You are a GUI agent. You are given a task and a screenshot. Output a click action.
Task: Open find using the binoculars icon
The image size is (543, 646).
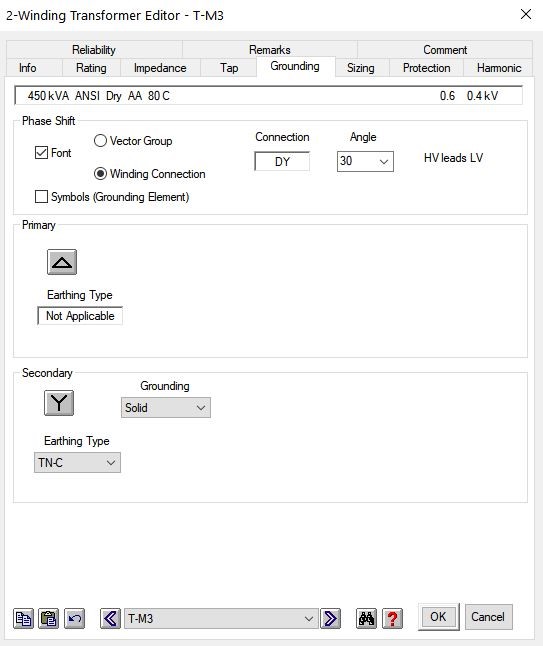[x=366, y=618]
